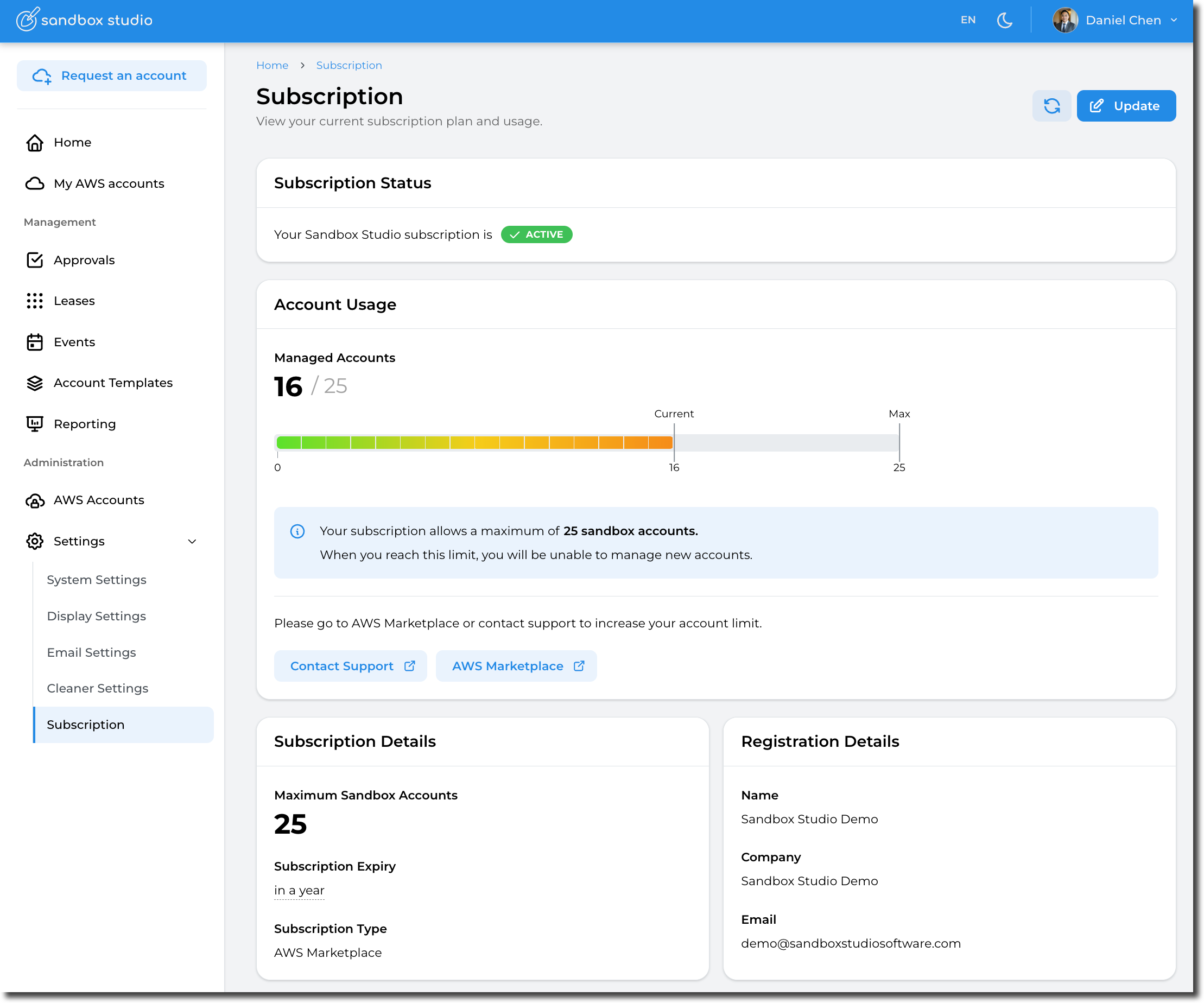This screenshot has width=1204, height=1003.
Task: Click the Account Templates layers icon
Action: [x=35, y=383]
